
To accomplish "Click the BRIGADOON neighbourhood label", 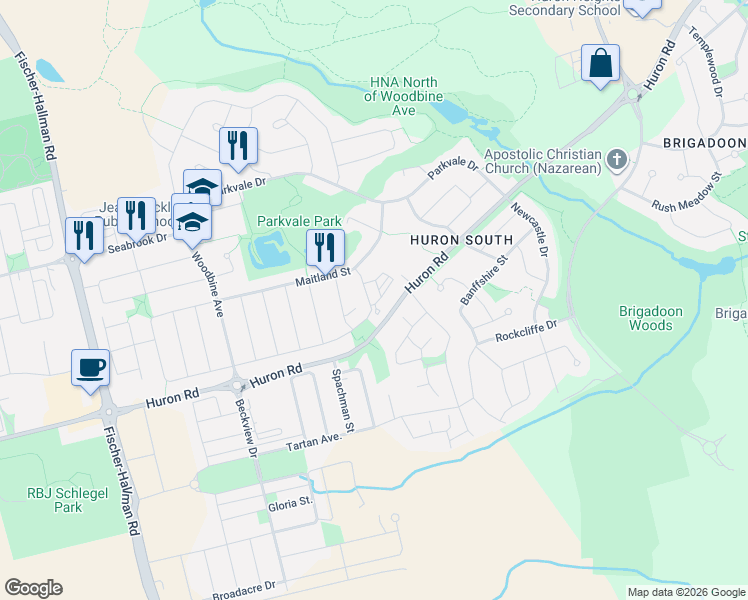I will [705, 143].
